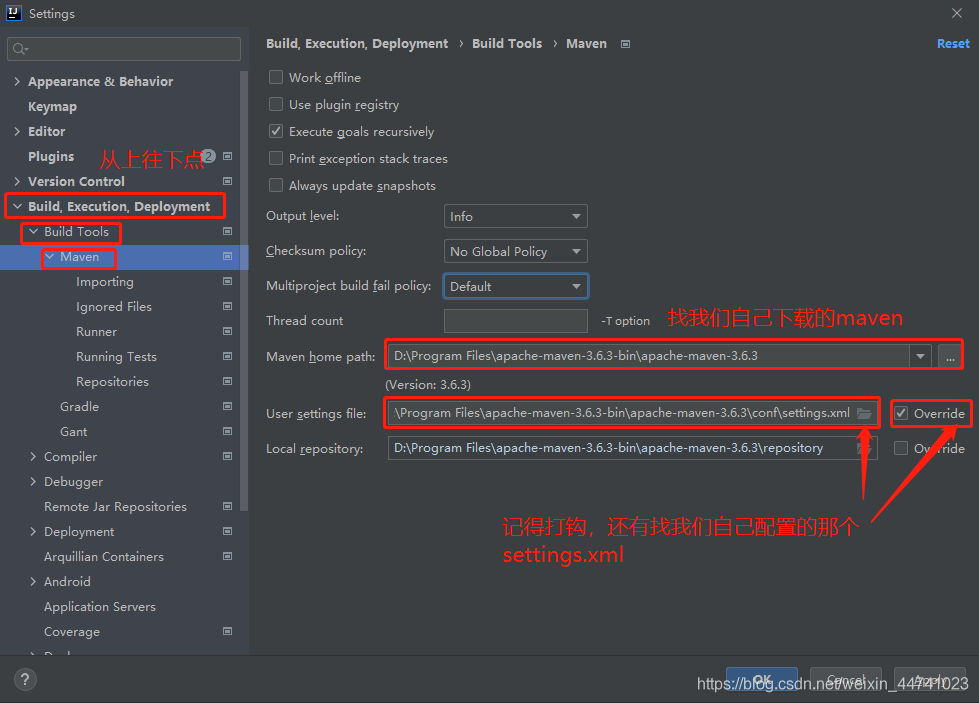Open Application Servers settings page
Viewport: 979px width, 703px height.
pyautogui.click(x=100, y=606)
